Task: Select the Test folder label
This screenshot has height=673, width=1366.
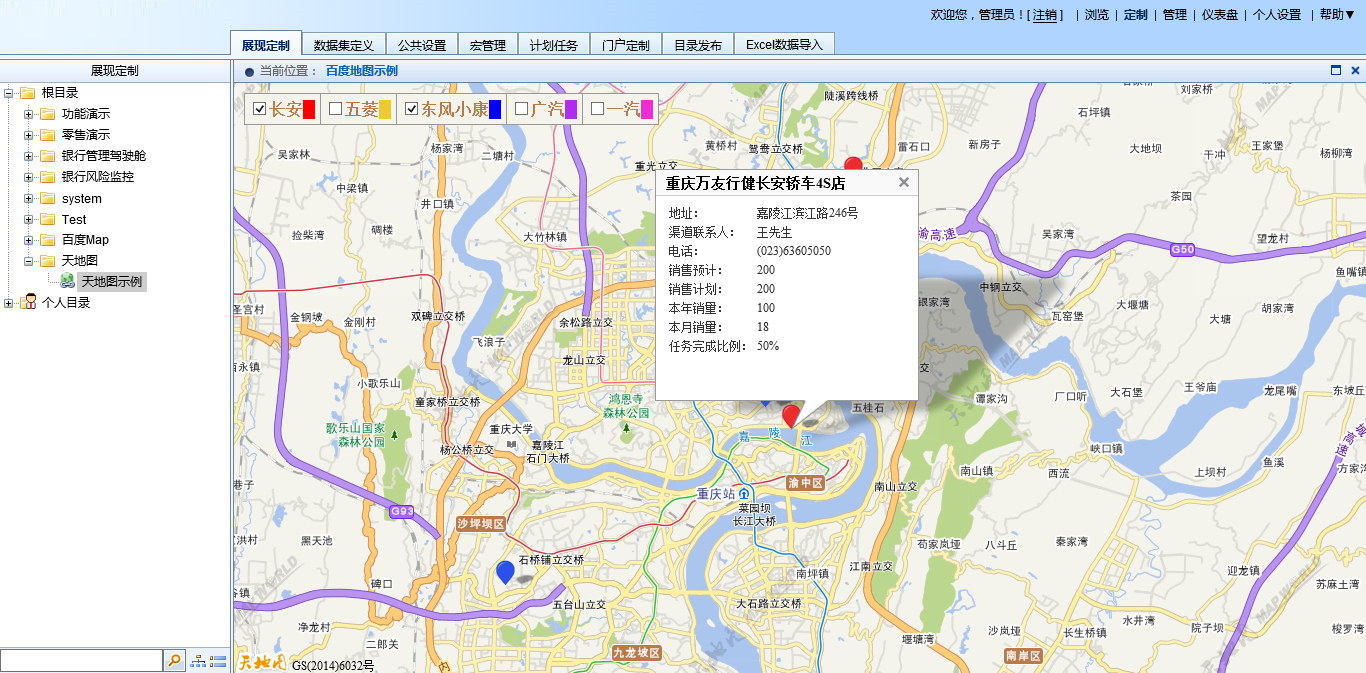Action: [x=74, y=219]
